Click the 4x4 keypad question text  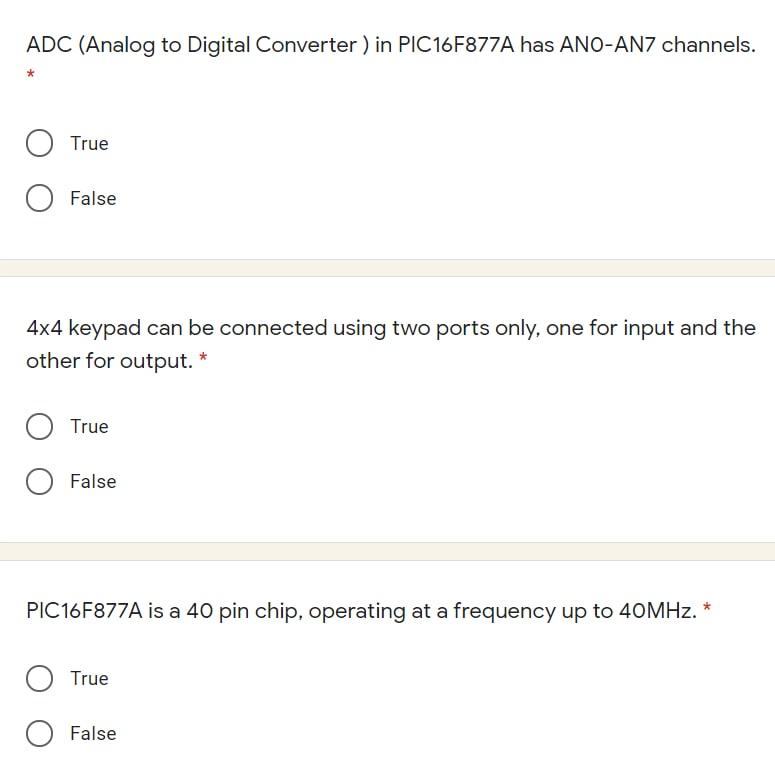pos(390,328)
